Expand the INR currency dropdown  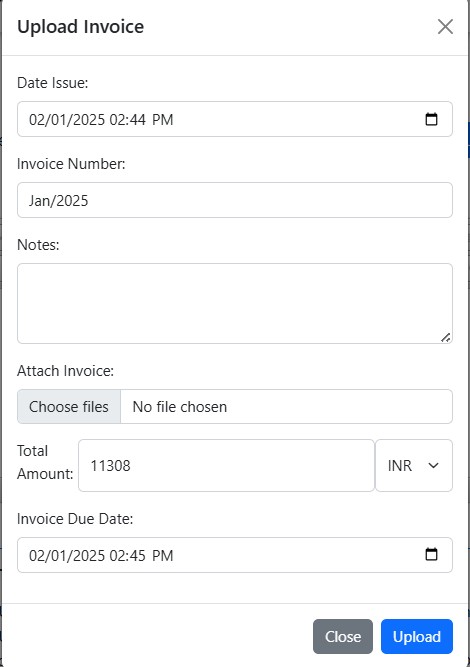414,465
